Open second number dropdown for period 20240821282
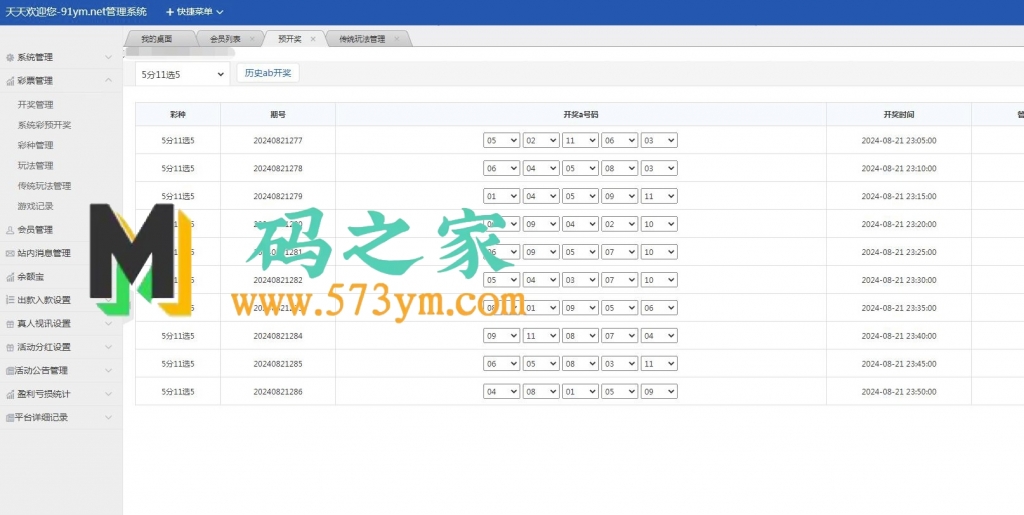The width and height of the screenshot is (1024, 515). (541, 280)
